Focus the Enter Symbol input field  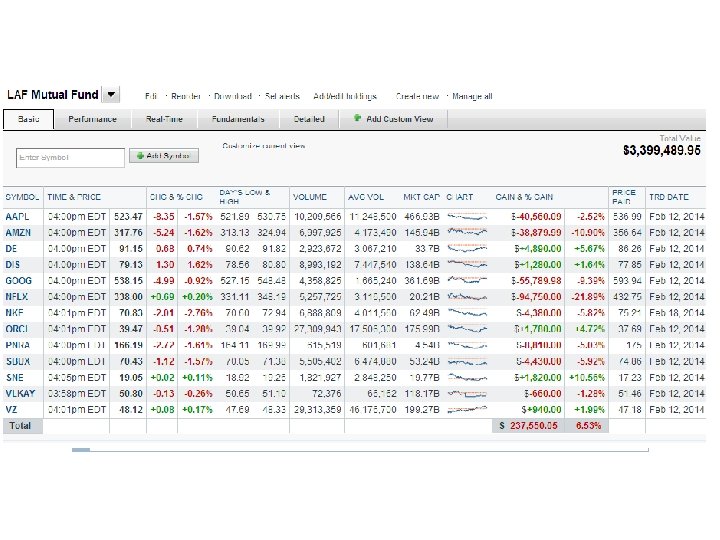[x=70, y=158]
